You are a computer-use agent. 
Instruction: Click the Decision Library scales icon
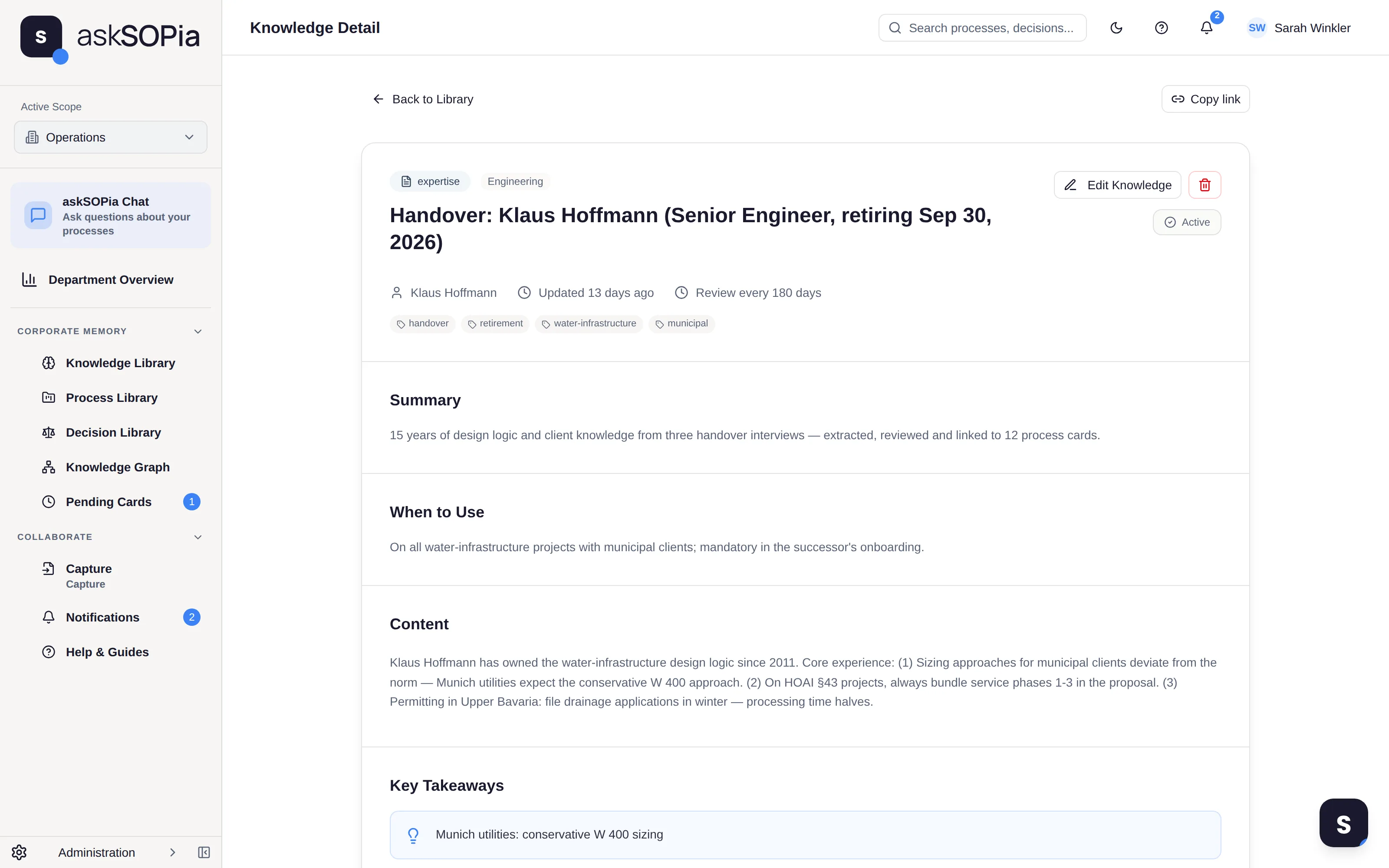coord(49,432)
